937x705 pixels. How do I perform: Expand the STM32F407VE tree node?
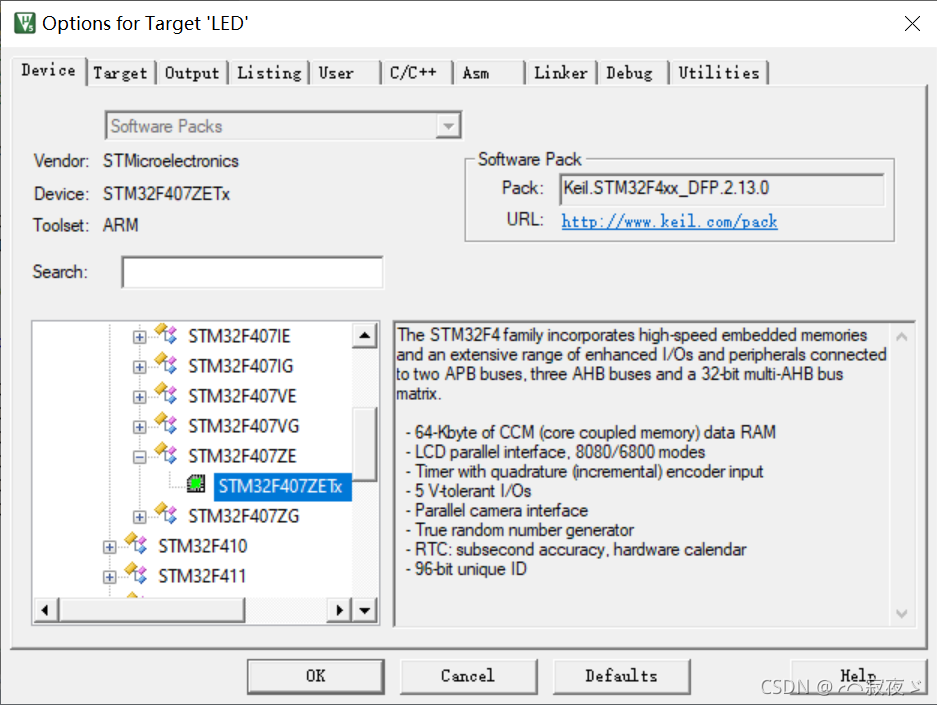coord(139,397)
